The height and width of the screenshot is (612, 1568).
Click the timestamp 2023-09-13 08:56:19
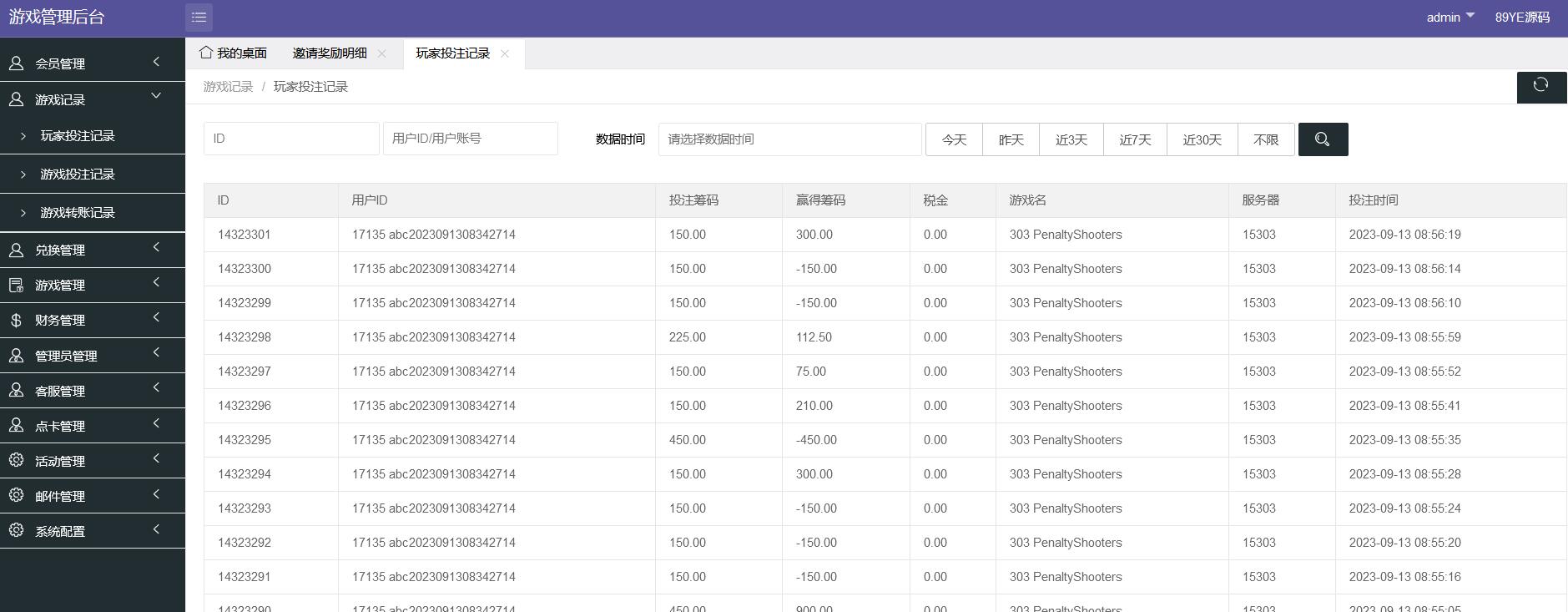coord(1405,235)
